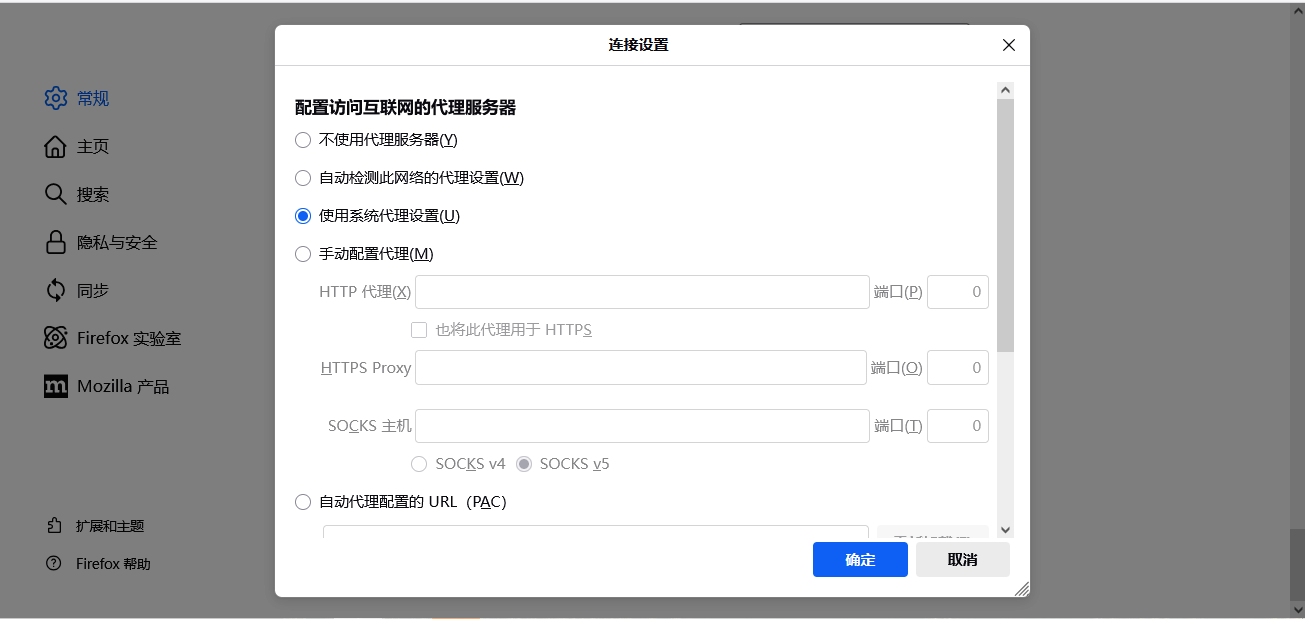
Task: Check 也将此代理用于 HTTPS checkbox
Action: pyautogui.click(x=419, y=330)
